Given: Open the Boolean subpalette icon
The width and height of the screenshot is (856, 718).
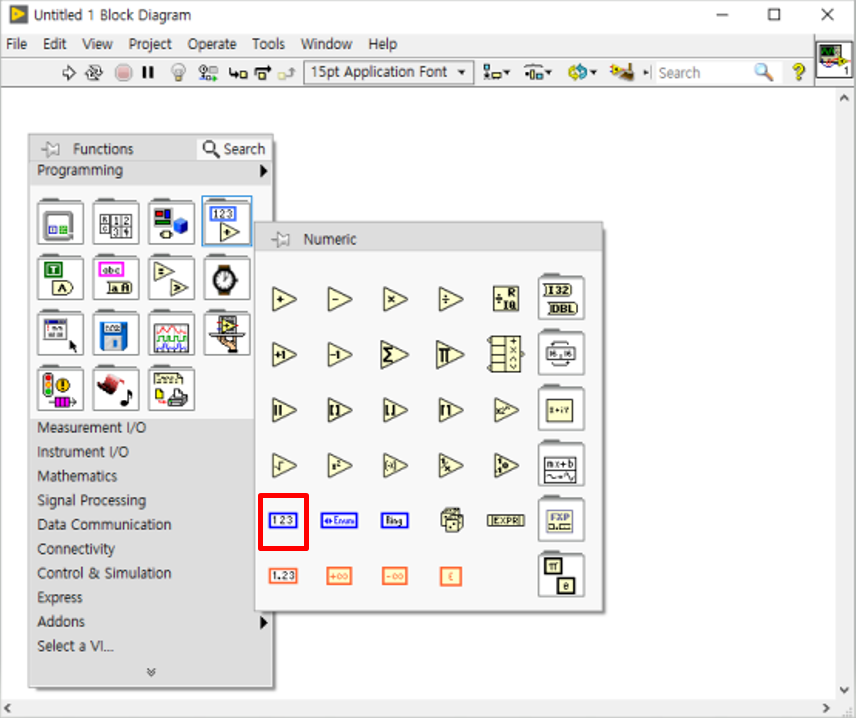Looking at the screenshot, I should 61,277.
